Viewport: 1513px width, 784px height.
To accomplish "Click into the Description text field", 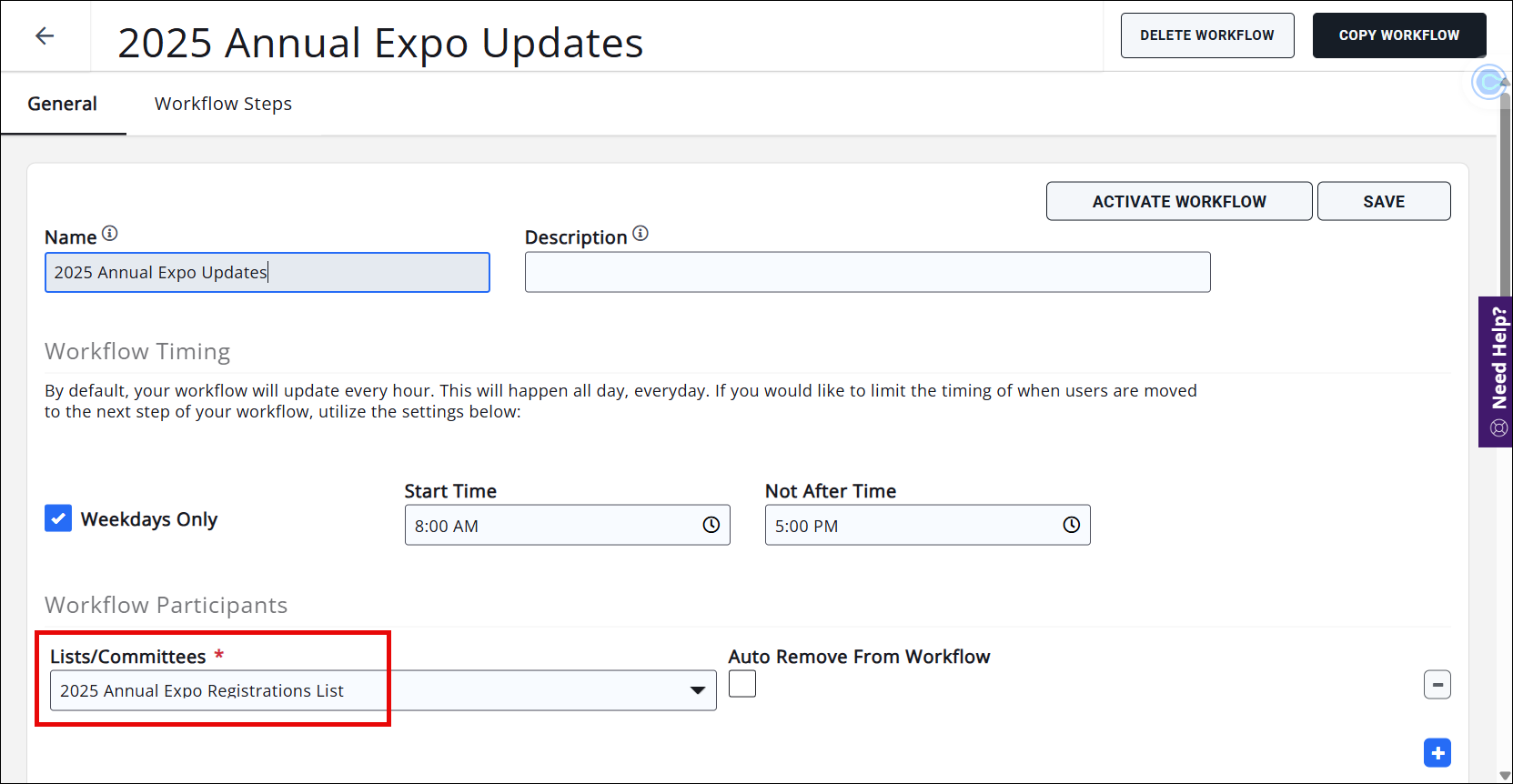I will point(867,272).
